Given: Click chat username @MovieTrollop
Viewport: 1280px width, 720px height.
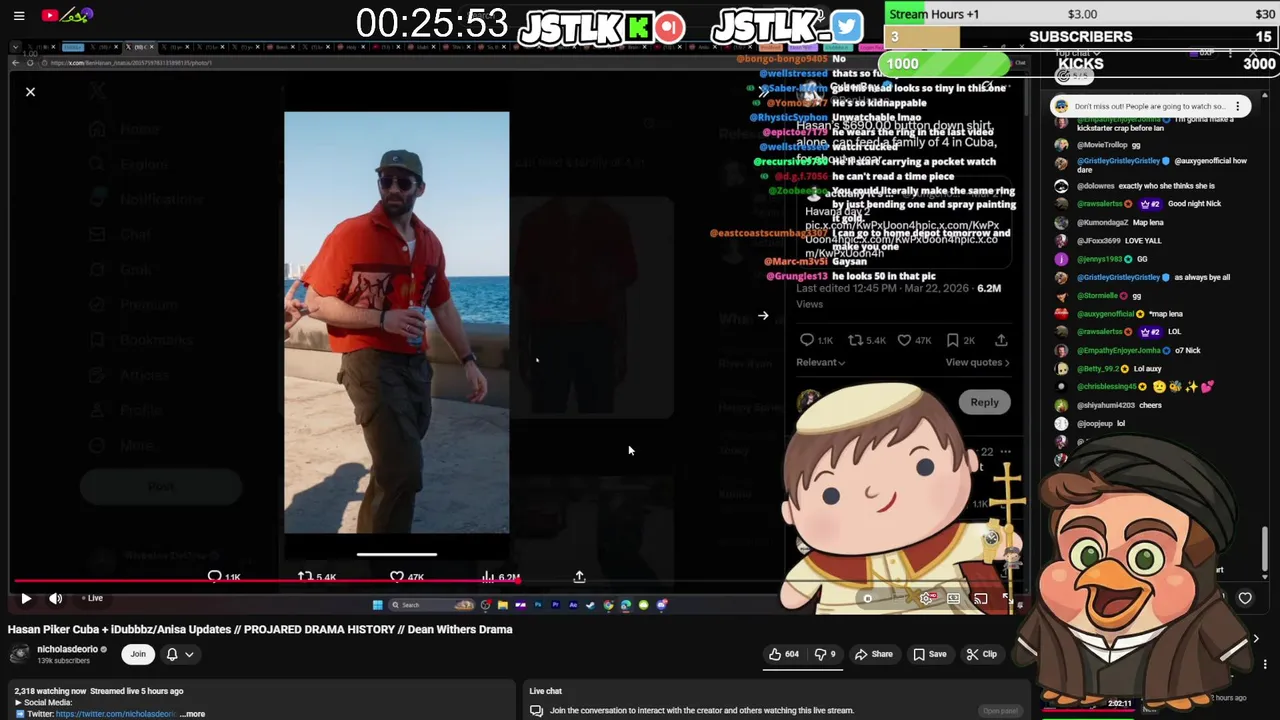Looking at the screenshot, I should coord(1104,145).
